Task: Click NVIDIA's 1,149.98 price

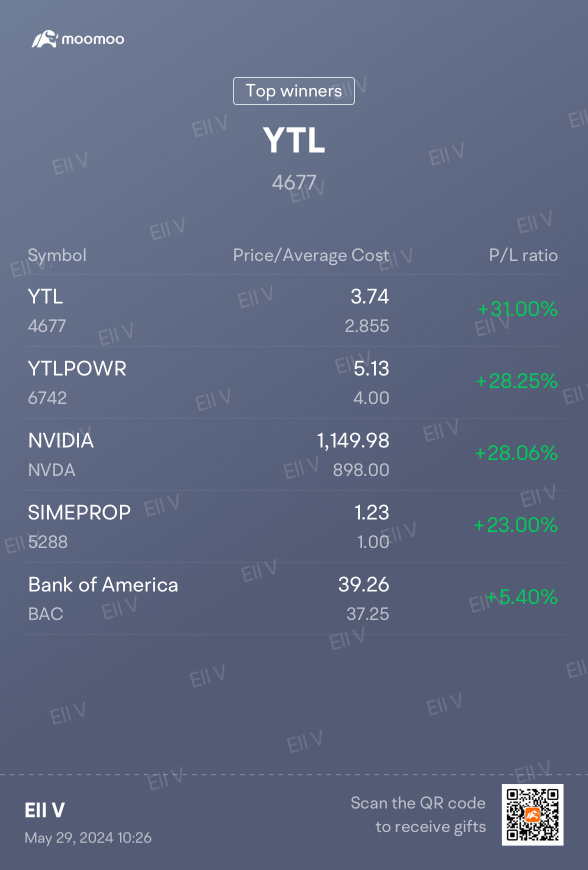Action: pos(353,441)
